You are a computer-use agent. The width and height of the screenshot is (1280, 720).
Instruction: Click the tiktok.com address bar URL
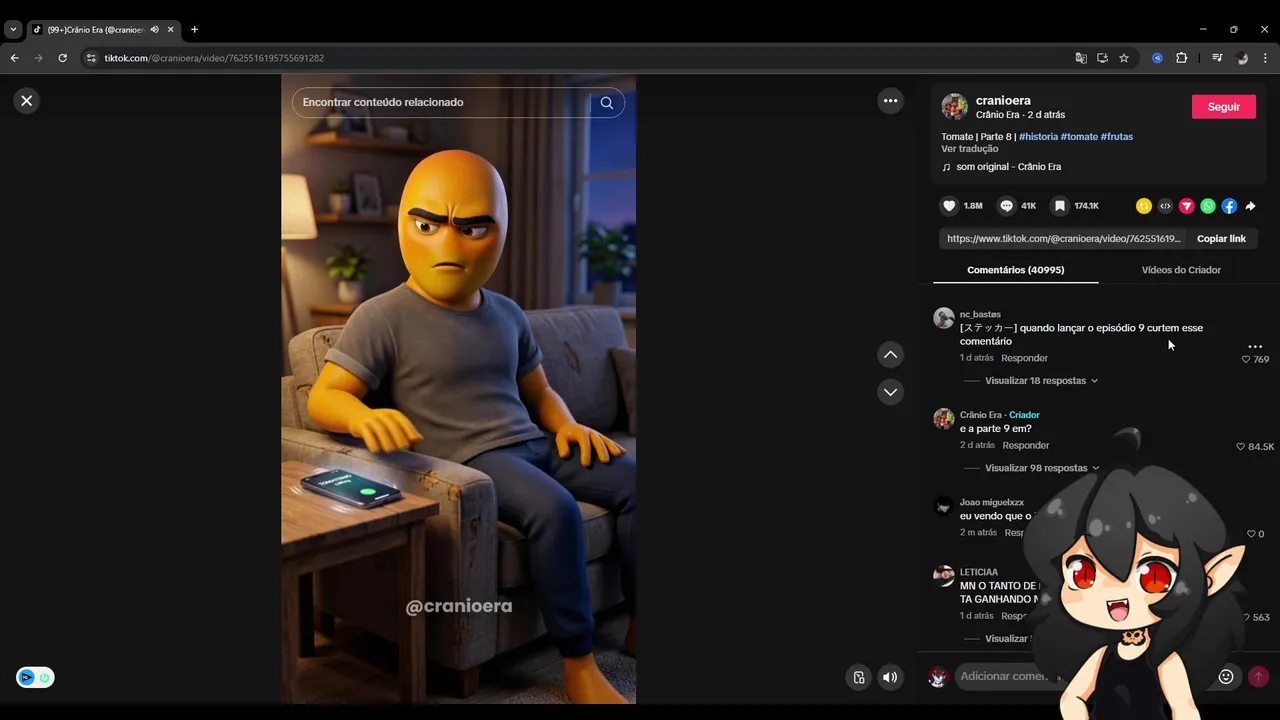214,58
